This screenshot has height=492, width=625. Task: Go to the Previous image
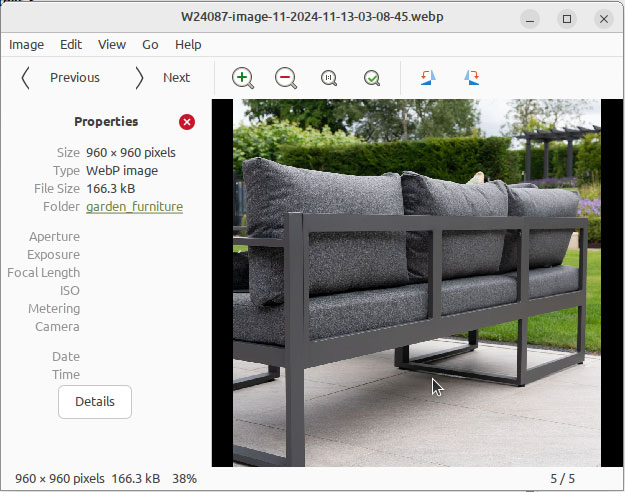coord(62,78)
